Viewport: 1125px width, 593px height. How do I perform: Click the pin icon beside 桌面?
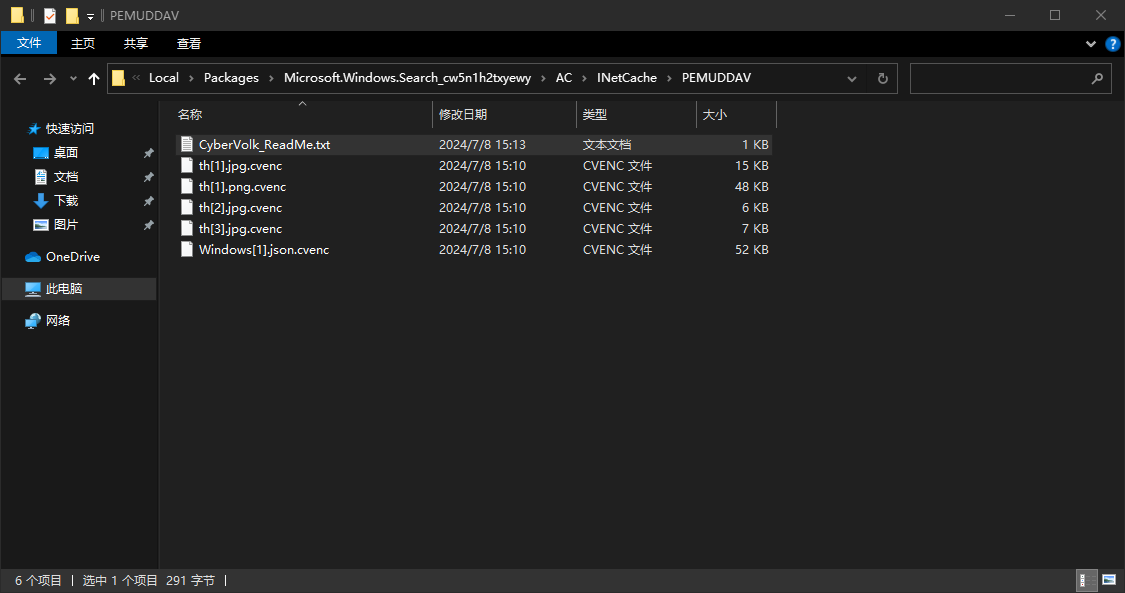click(x=149, y=153)
